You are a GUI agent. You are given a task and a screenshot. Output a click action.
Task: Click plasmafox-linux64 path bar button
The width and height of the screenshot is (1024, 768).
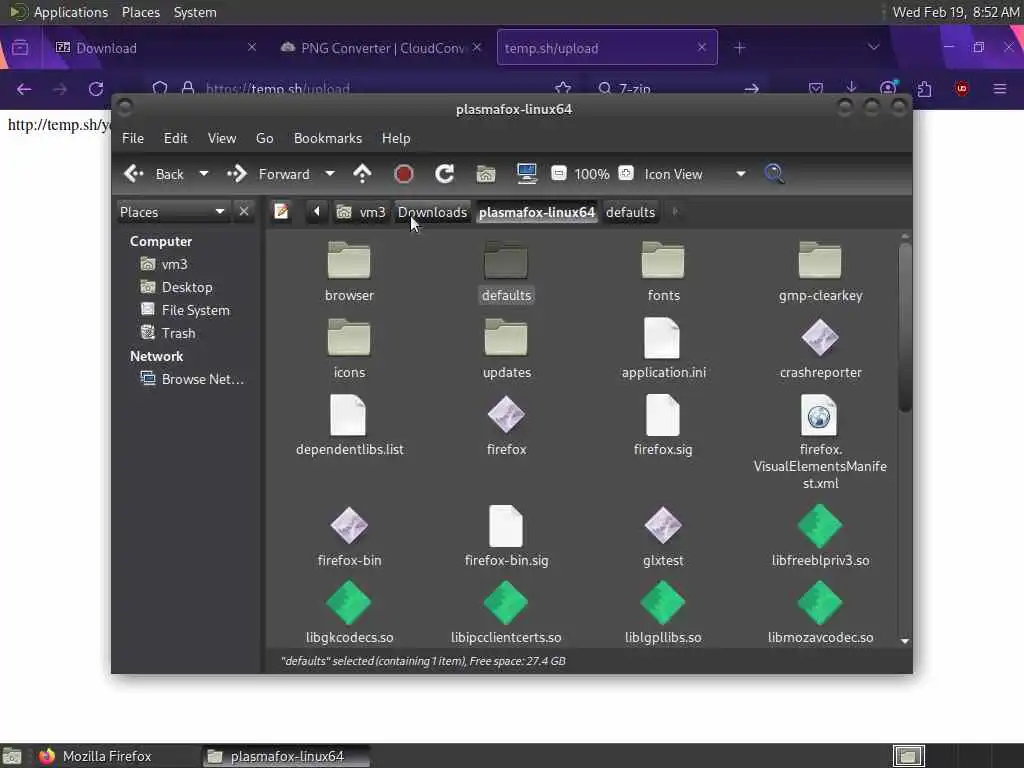click(537, 212)
